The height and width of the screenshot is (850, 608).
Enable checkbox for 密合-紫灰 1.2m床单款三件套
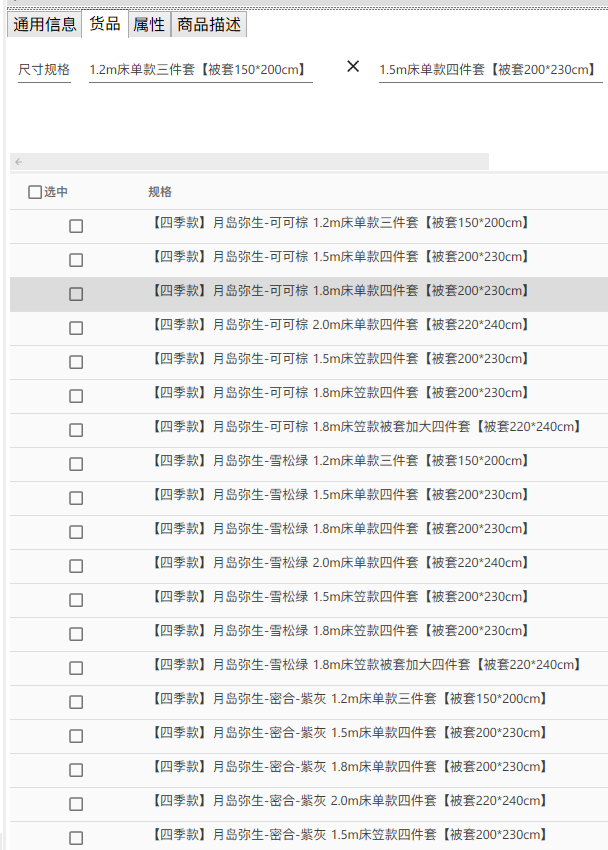pos(76,702)
